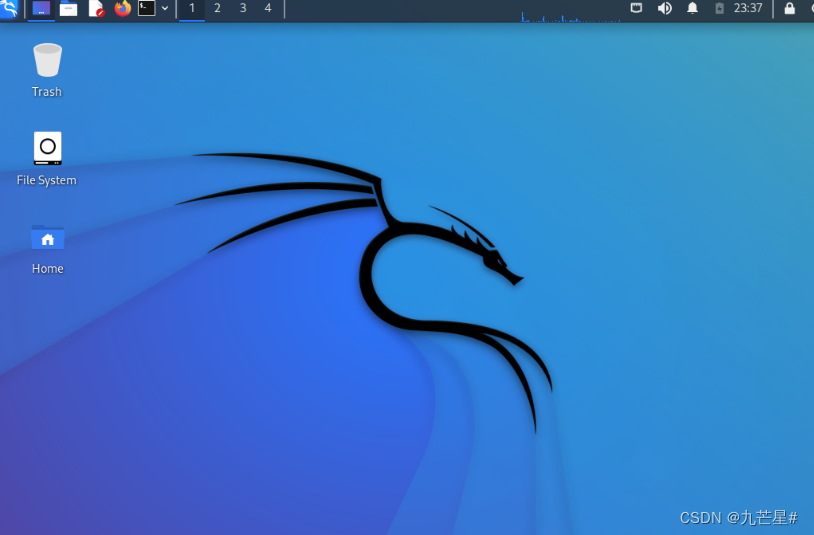Open the power manager battery icon
The image size is (814, 535).
(x=720, y=8)
